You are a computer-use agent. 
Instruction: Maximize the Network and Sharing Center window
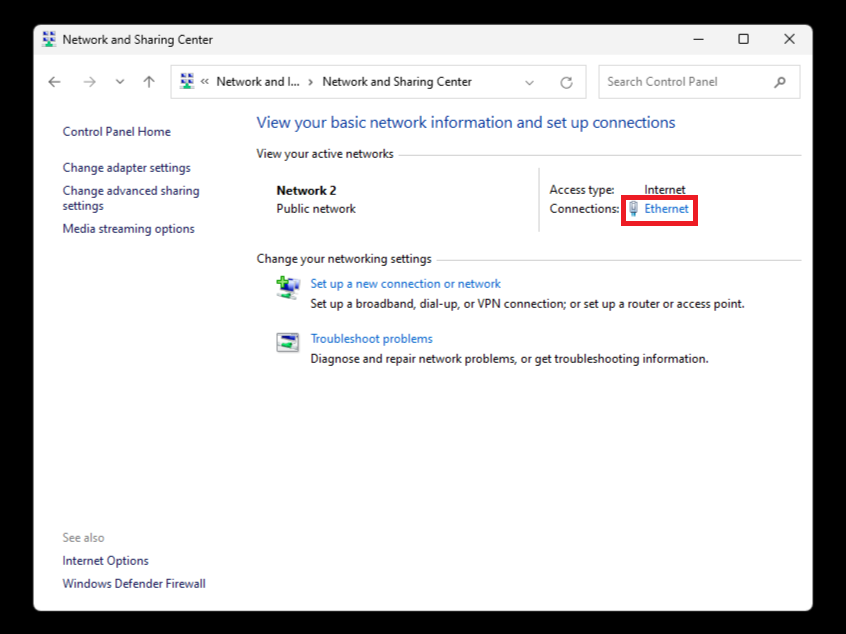click(x=743, y=39)
